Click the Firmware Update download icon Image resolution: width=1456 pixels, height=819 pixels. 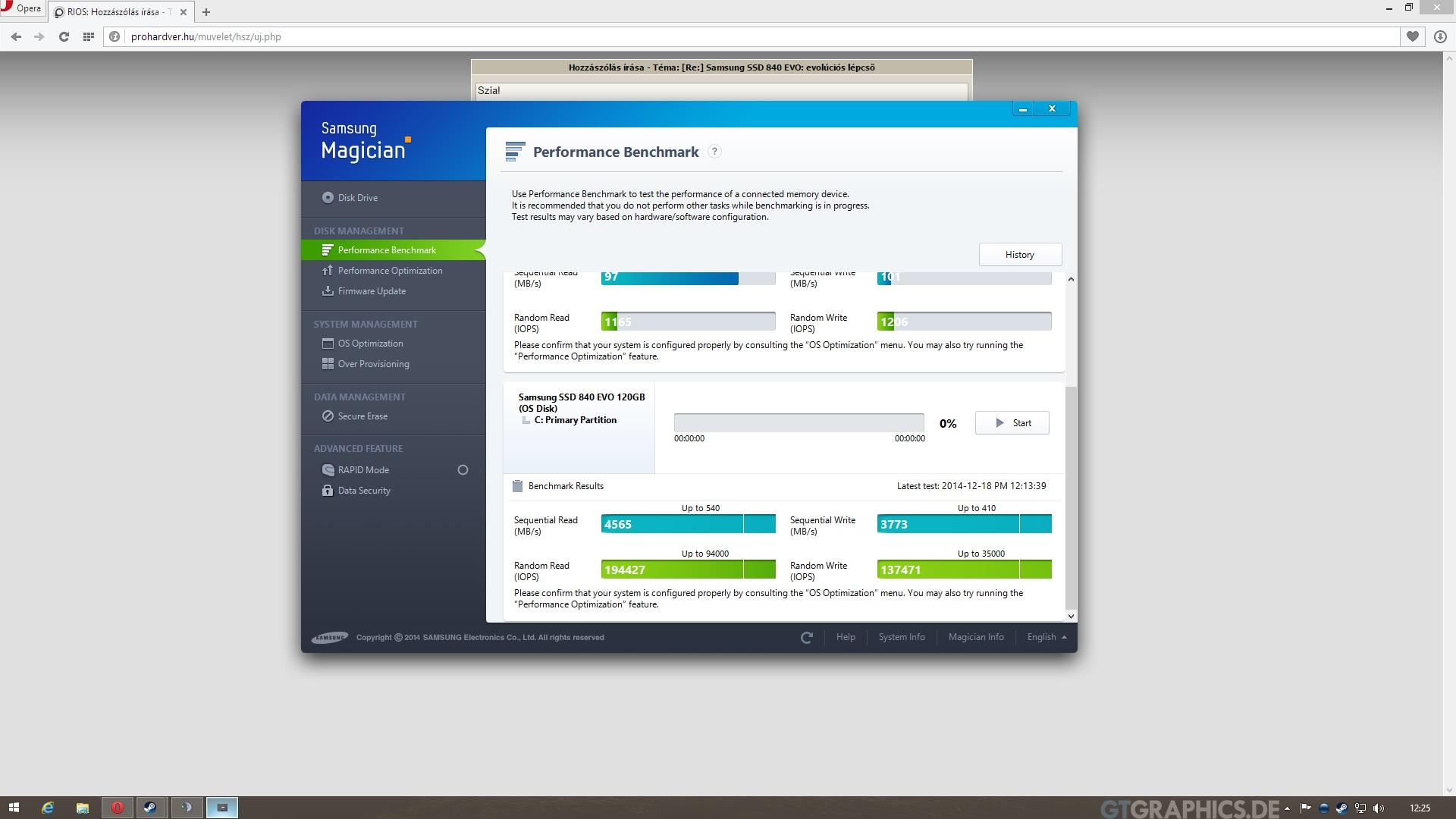coord(328,290)
